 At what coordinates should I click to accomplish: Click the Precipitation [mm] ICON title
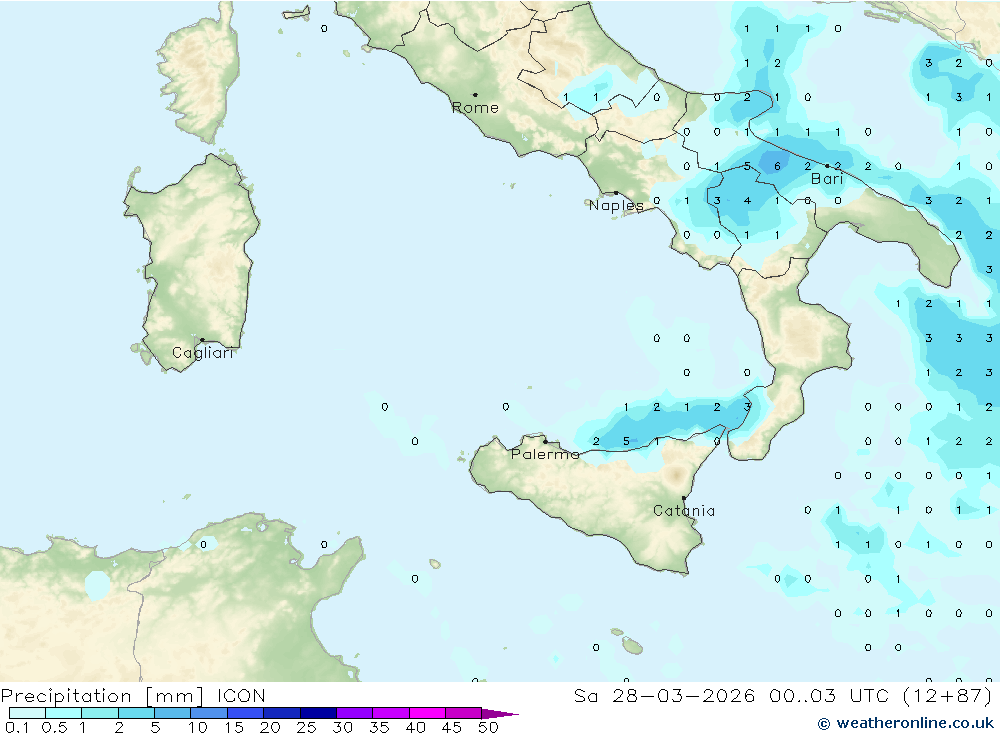coord(133,695)
